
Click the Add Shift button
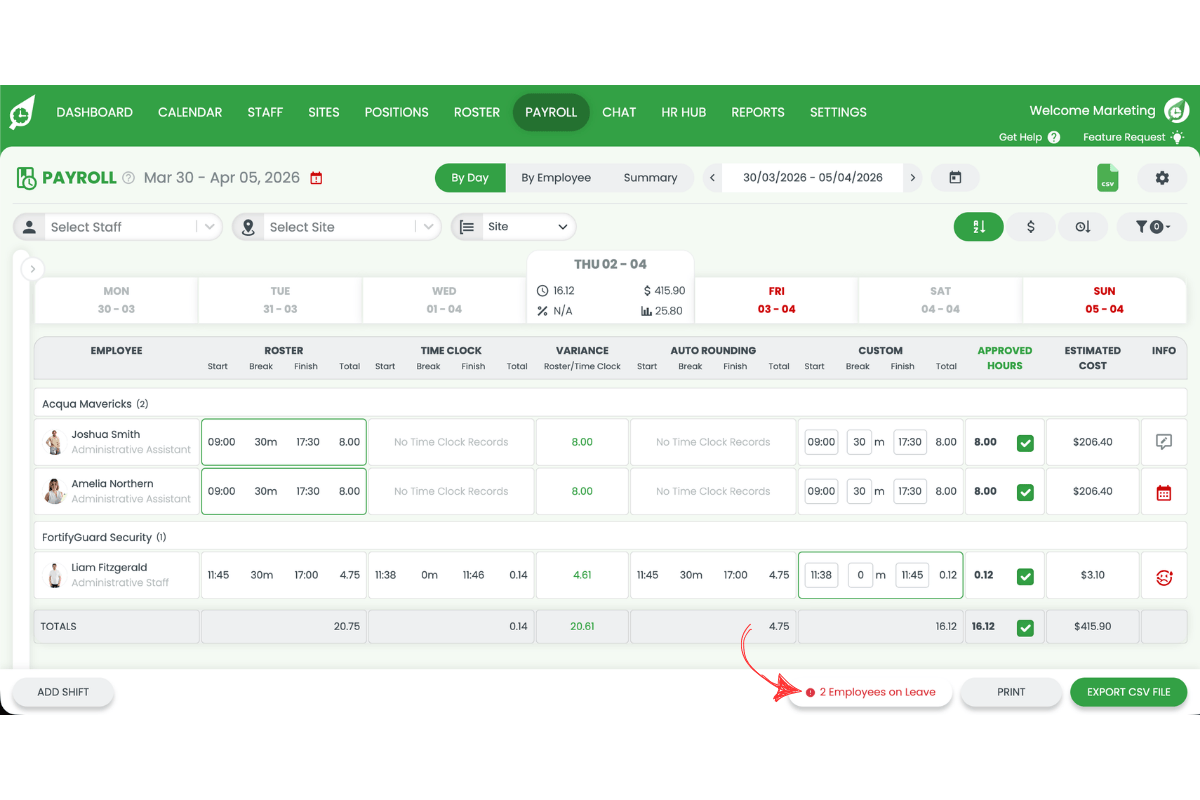[x=63, y=692]
